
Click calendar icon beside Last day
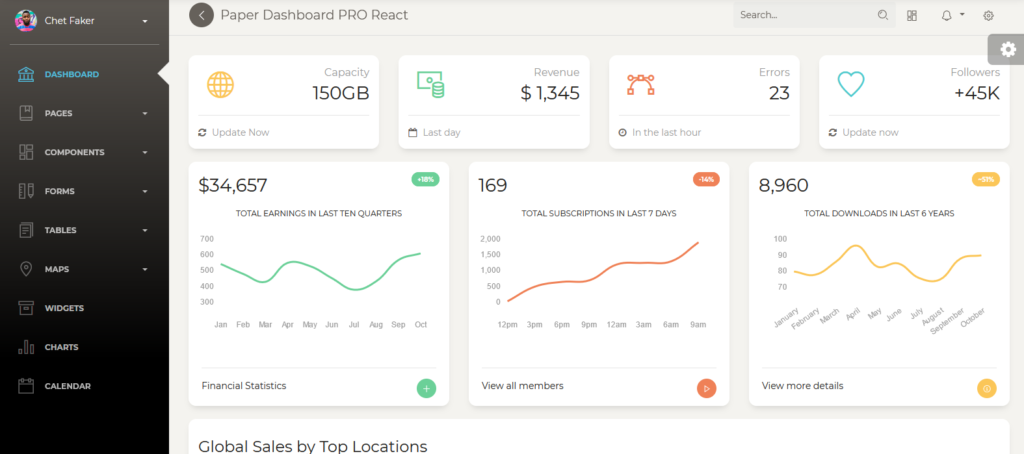pos(413,133)
